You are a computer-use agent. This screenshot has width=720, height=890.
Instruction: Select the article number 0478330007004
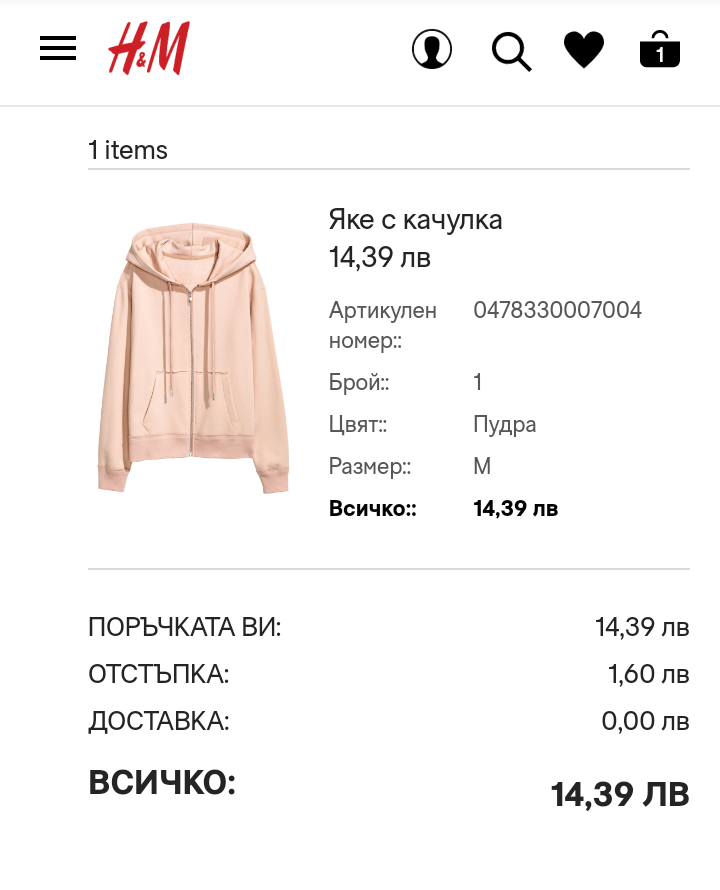click(557, 310)
